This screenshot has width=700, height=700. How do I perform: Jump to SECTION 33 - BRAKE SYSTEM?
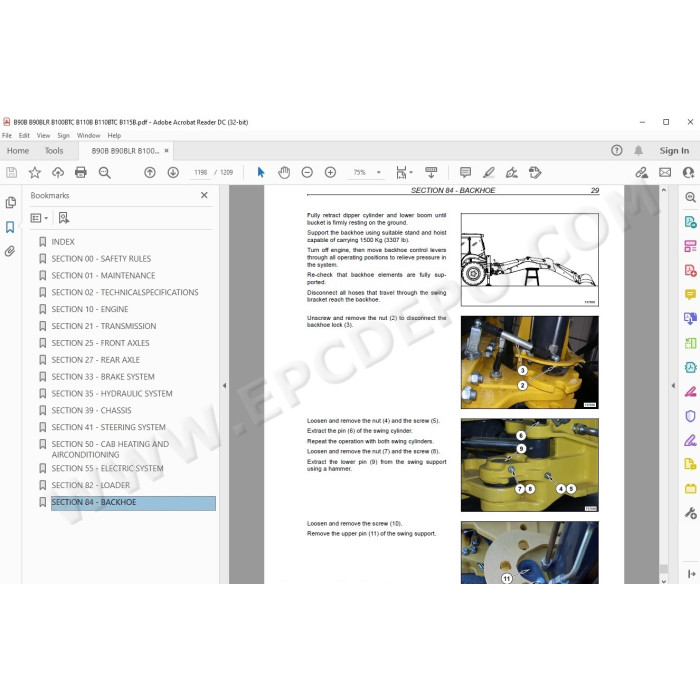click(103, 377)
